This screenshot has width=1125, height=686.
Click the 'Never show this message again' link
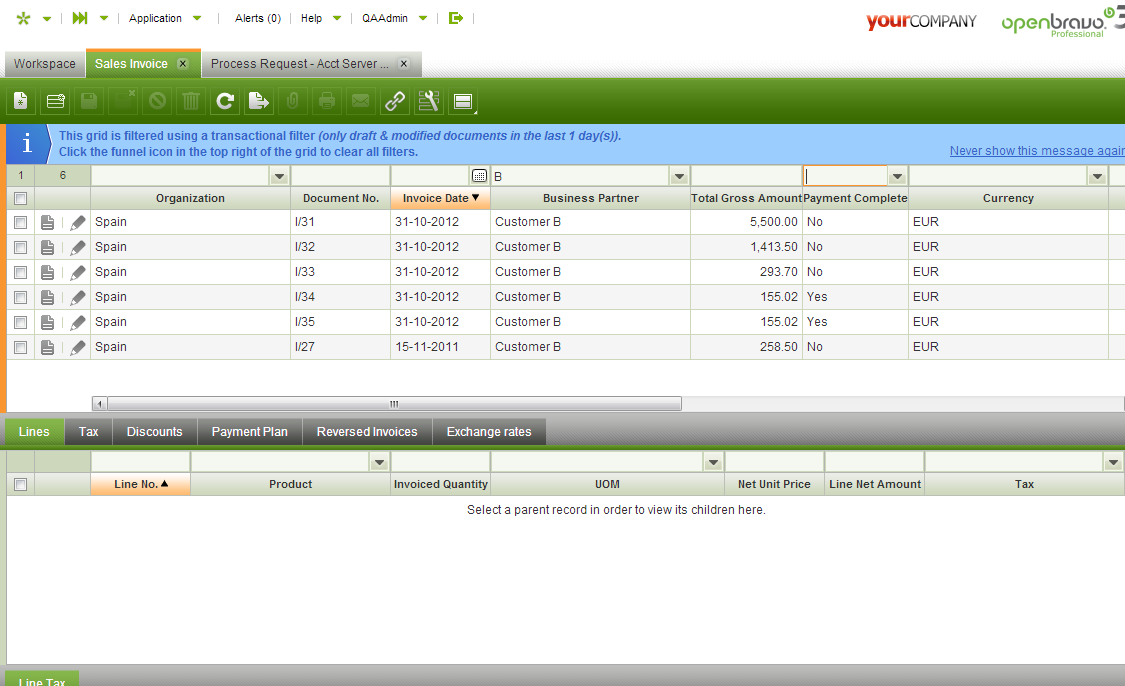[1036, 151]
